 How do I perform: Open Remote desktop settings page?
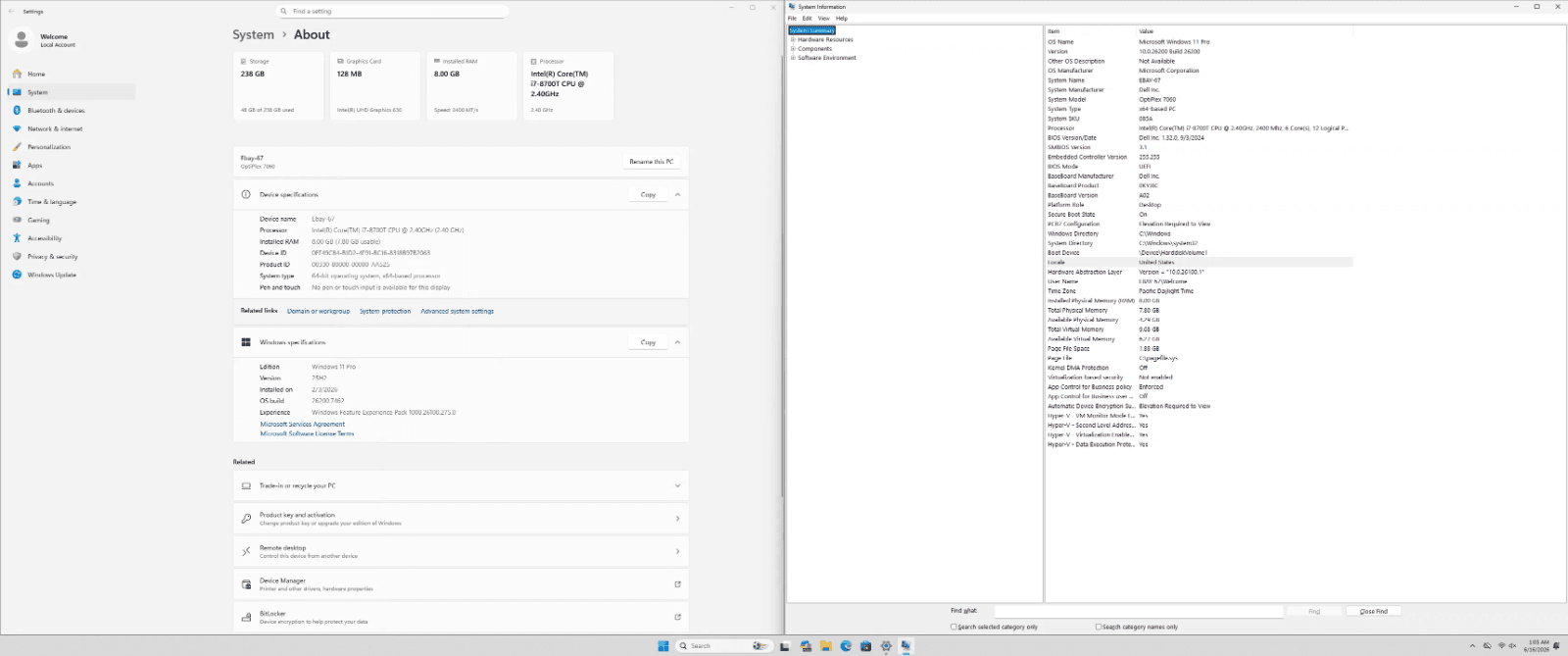pos(461,551)
